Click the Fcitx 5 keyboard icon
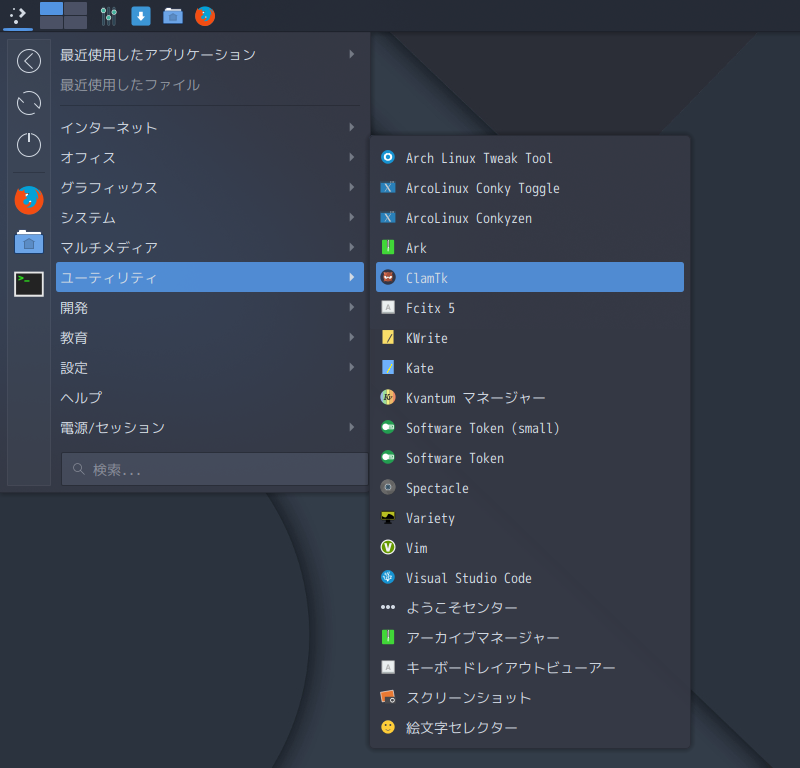The height and width of the screenshot is (768, 800). click(x=388, y=307)
